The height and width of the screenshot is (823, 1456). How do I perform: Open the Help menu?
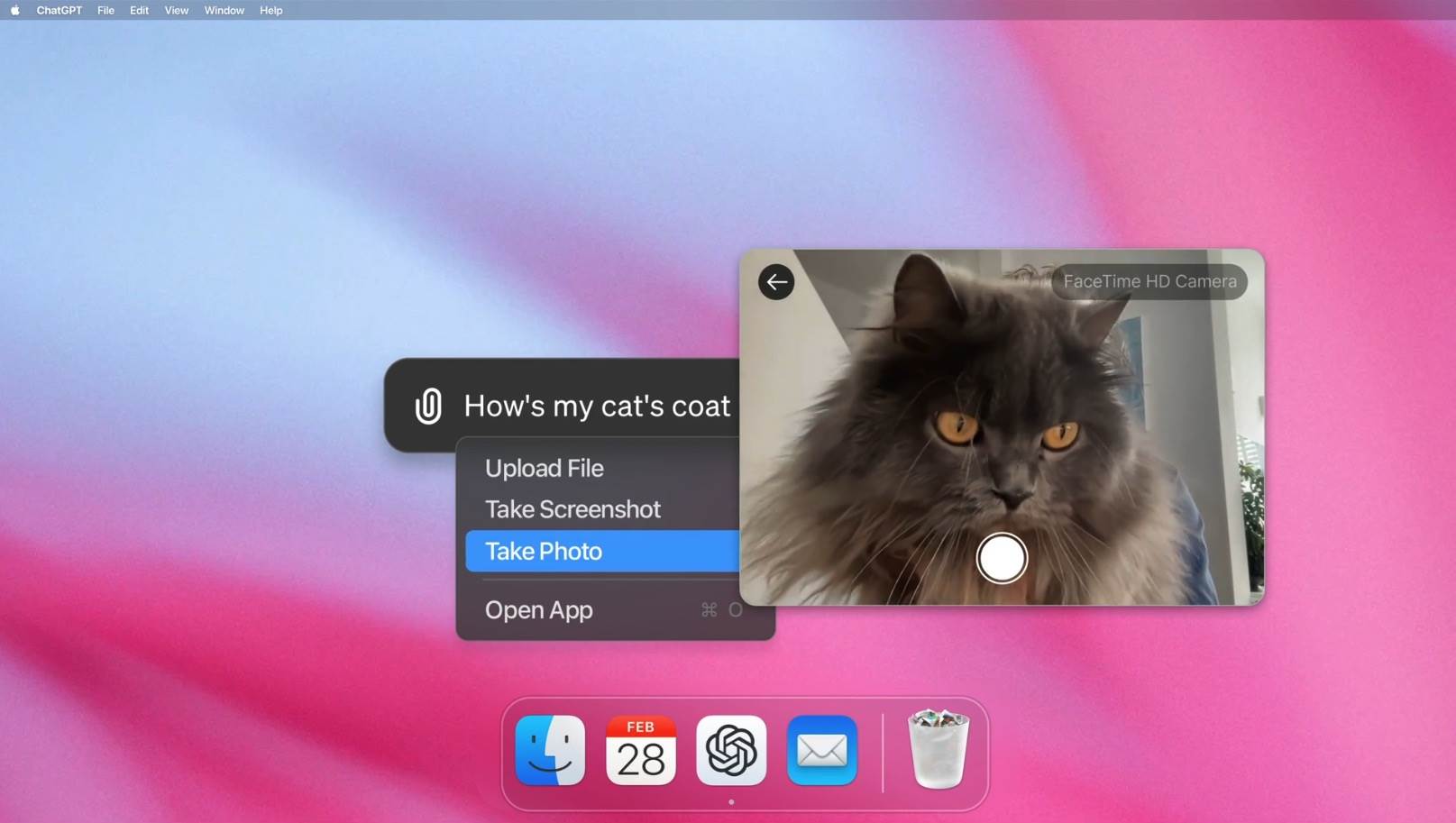click(x=270, y=10)
